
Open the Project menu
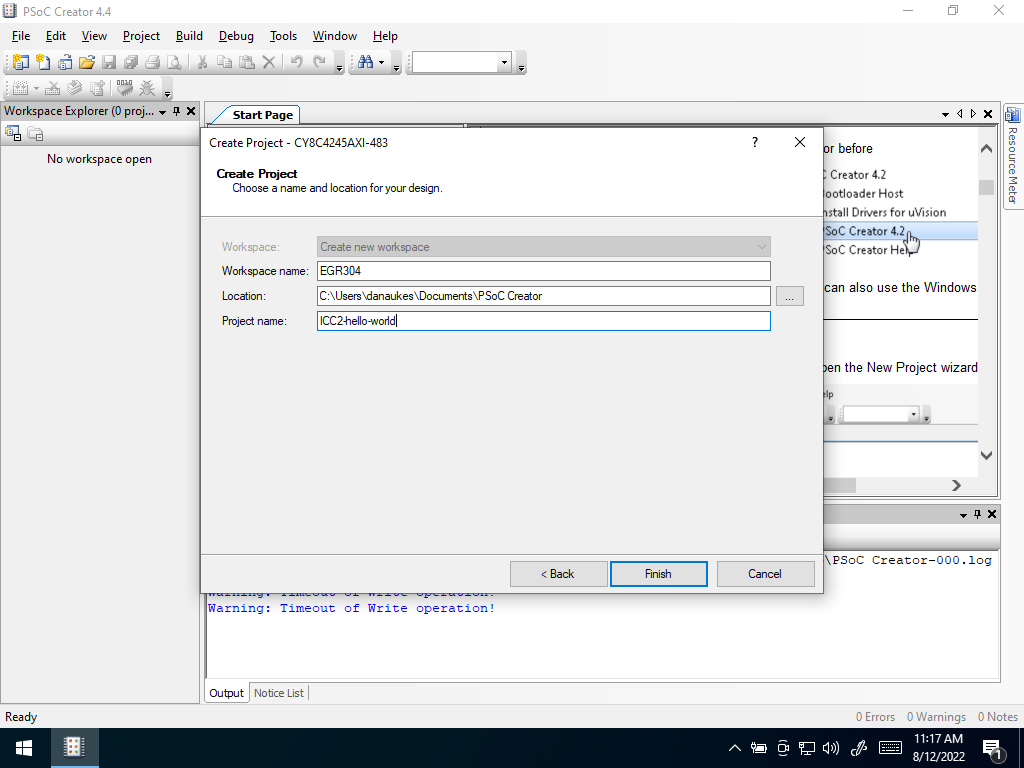[x=141, y=36]
